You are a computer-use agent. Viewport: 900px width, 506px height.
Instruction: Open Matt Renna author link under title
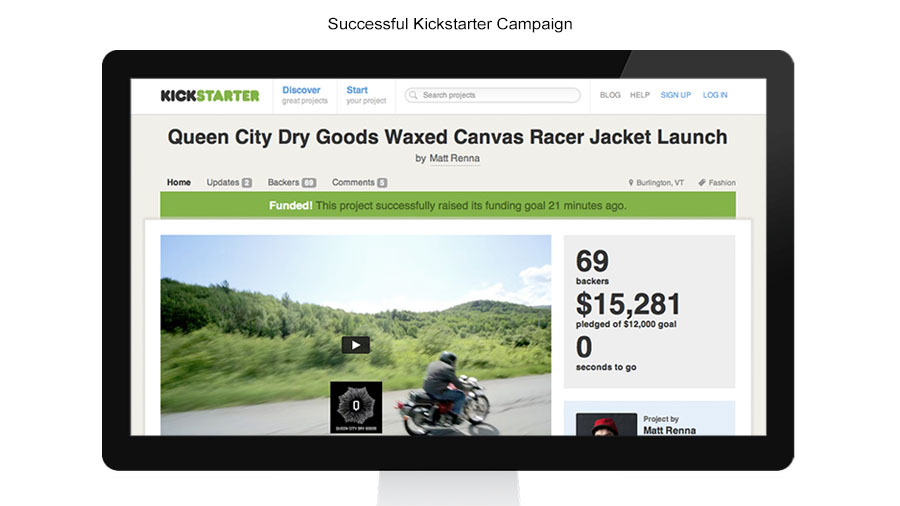(x=455, y=158)
